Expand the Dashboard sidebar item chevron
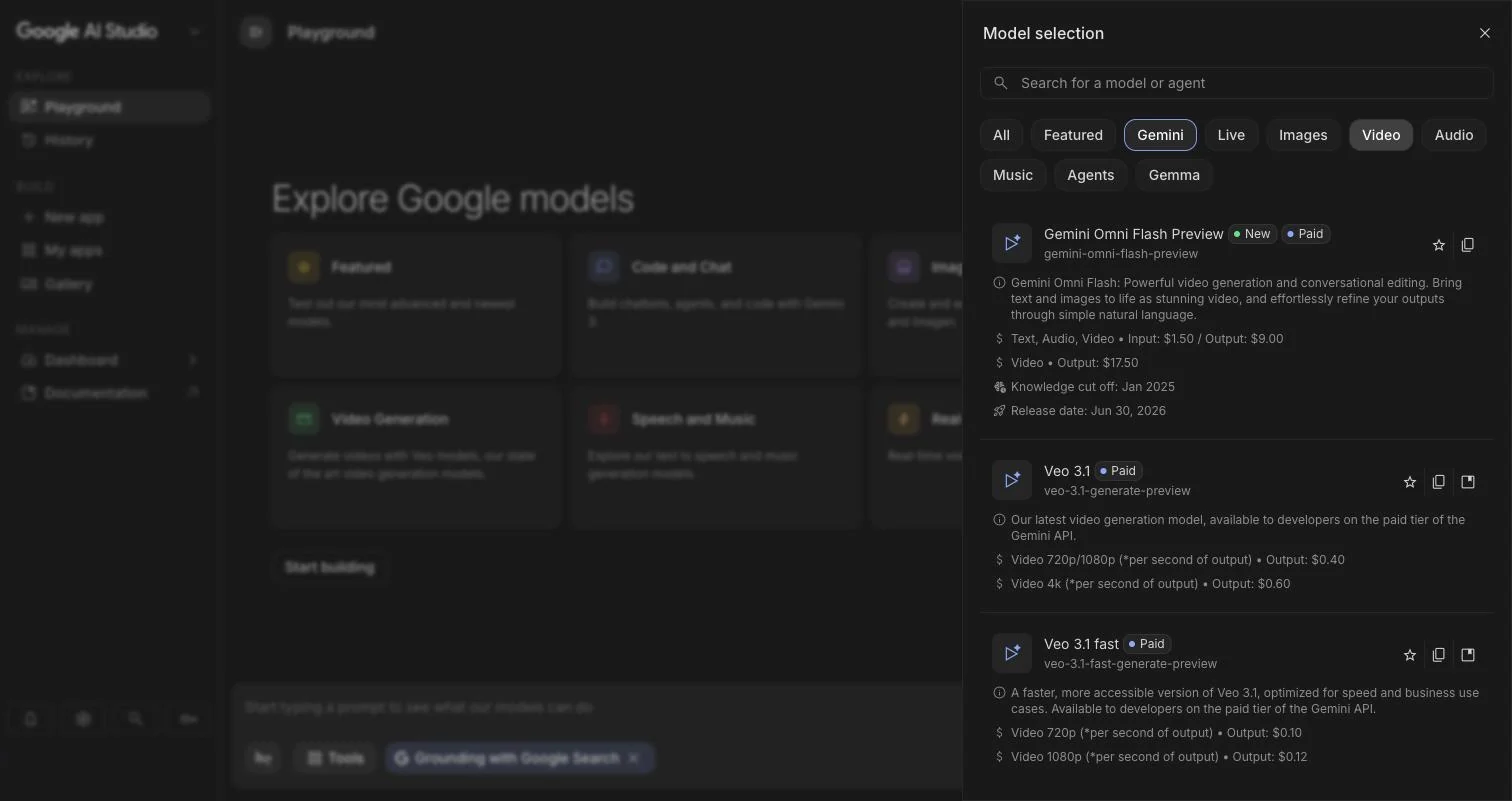This screenshot has width=1512, height=801. [x=193, y=360]
